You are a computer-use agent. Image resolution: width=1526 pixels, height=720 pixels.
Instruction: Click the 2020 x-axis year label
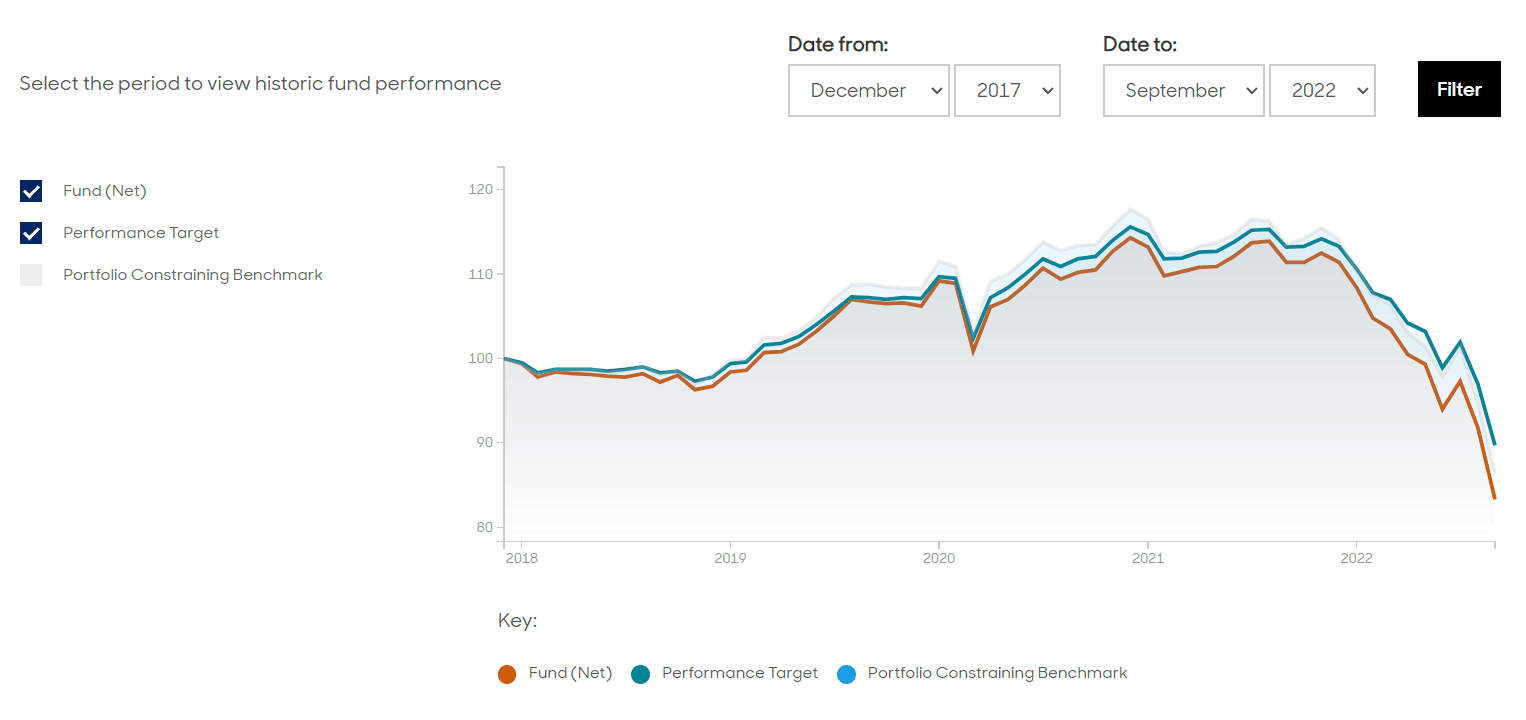(x=939, y=558)
